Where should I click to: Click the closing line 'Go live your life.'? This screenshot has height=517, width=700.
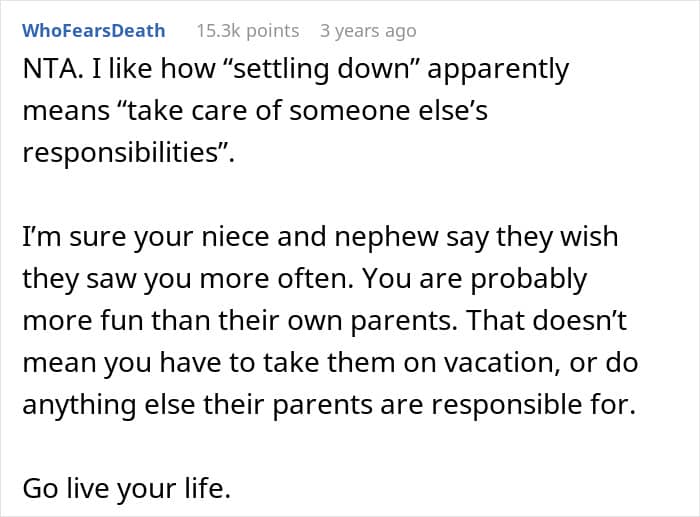126,488
